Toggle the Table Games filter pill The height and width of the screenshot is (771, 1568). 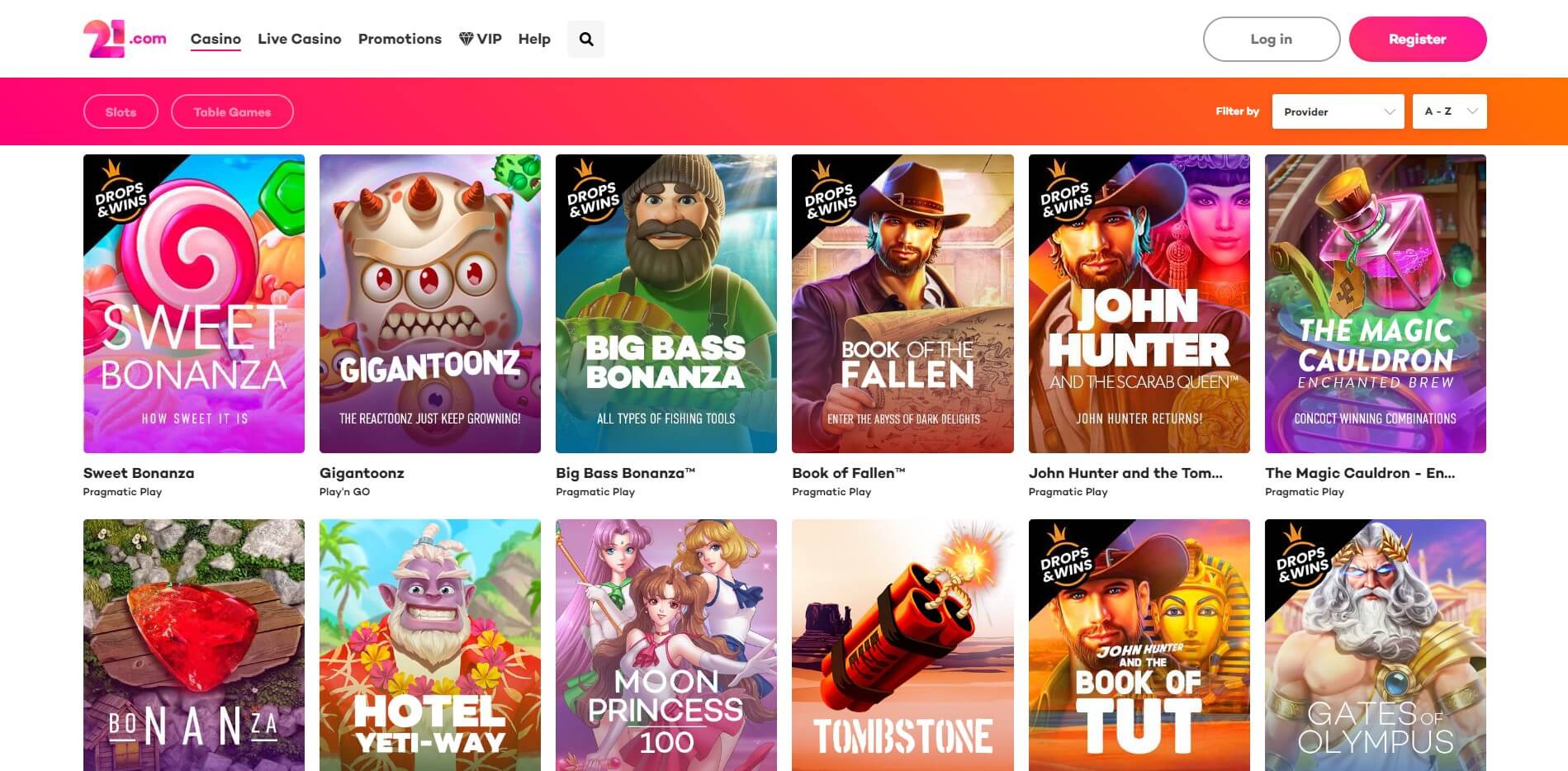click(x=232, y=112)
